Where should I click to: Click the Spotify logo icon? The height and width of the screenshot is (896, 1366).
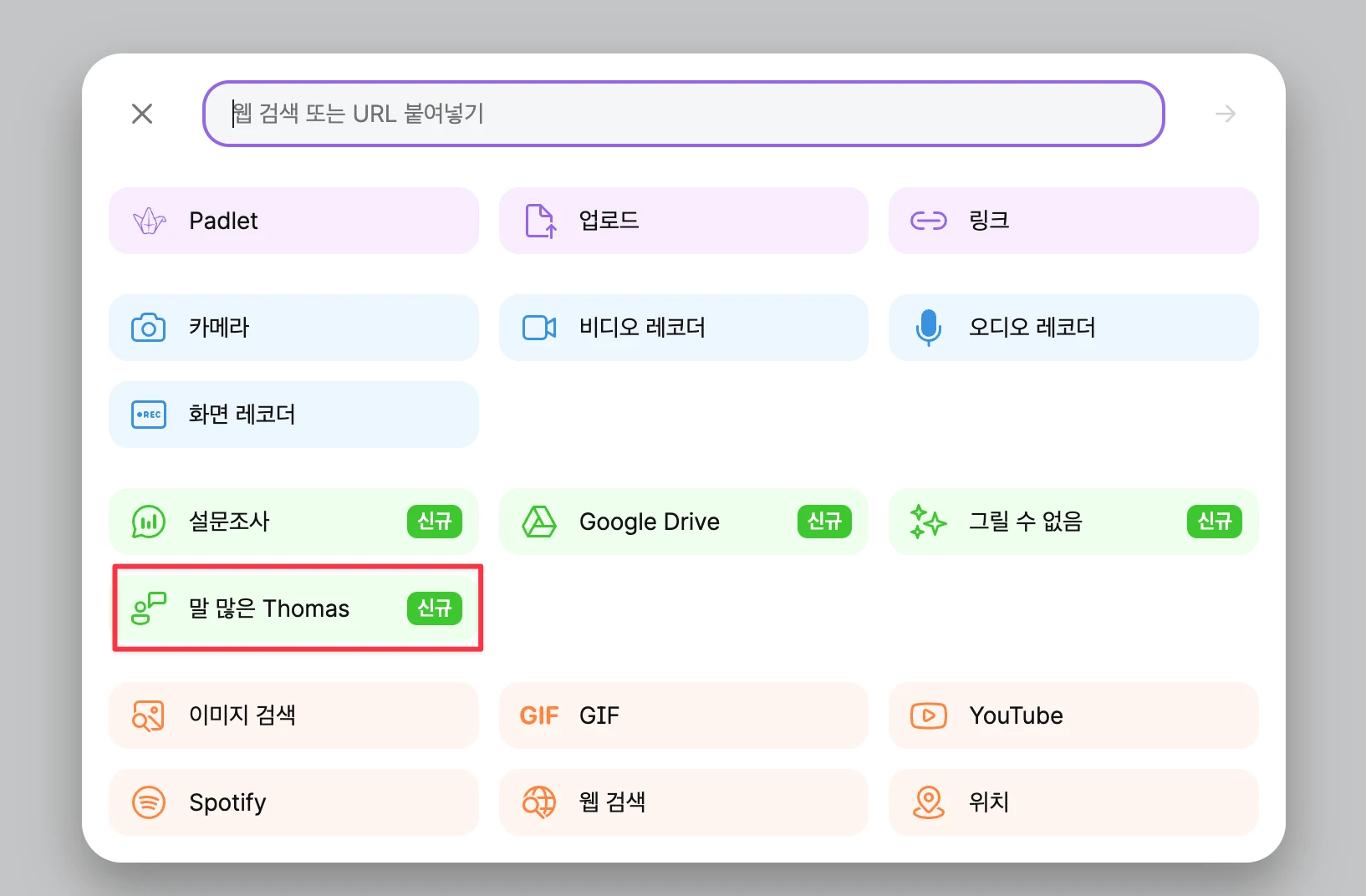click(149, 802)
